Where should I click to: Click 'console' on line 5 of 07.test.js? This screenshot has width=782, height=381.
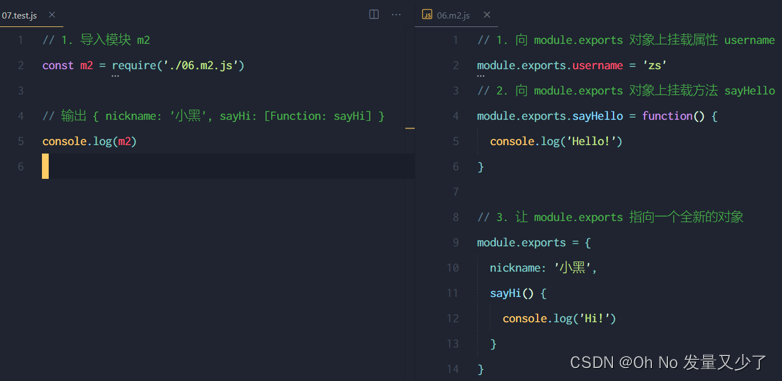(64, 142)
